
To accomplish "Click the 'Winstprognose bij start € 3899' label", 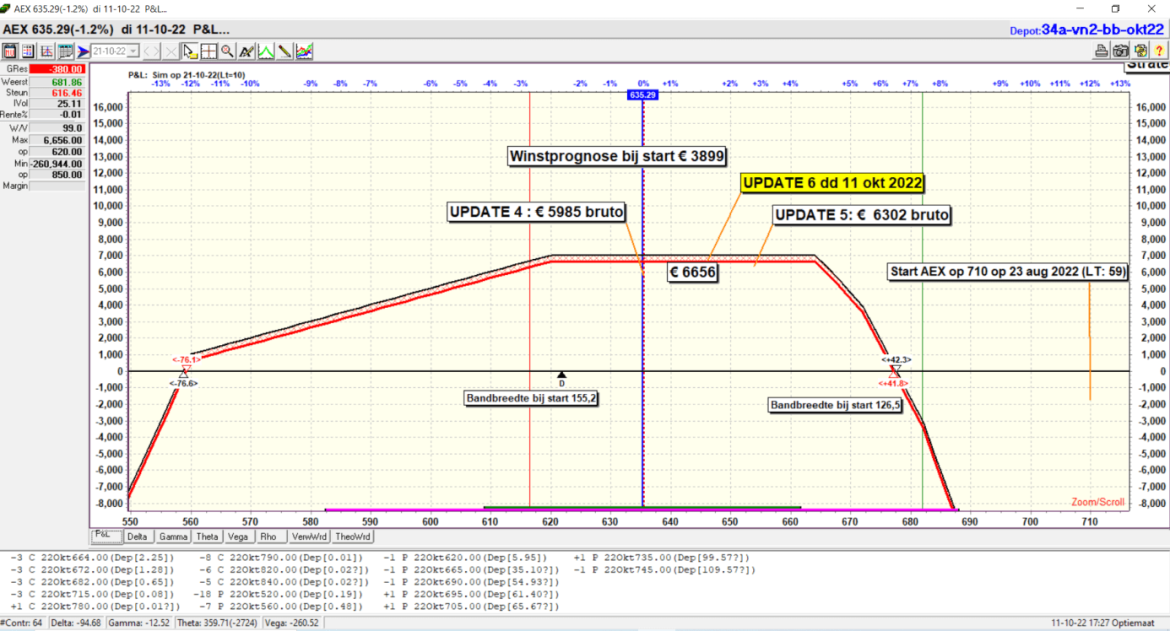I will [x=616, y=157].
